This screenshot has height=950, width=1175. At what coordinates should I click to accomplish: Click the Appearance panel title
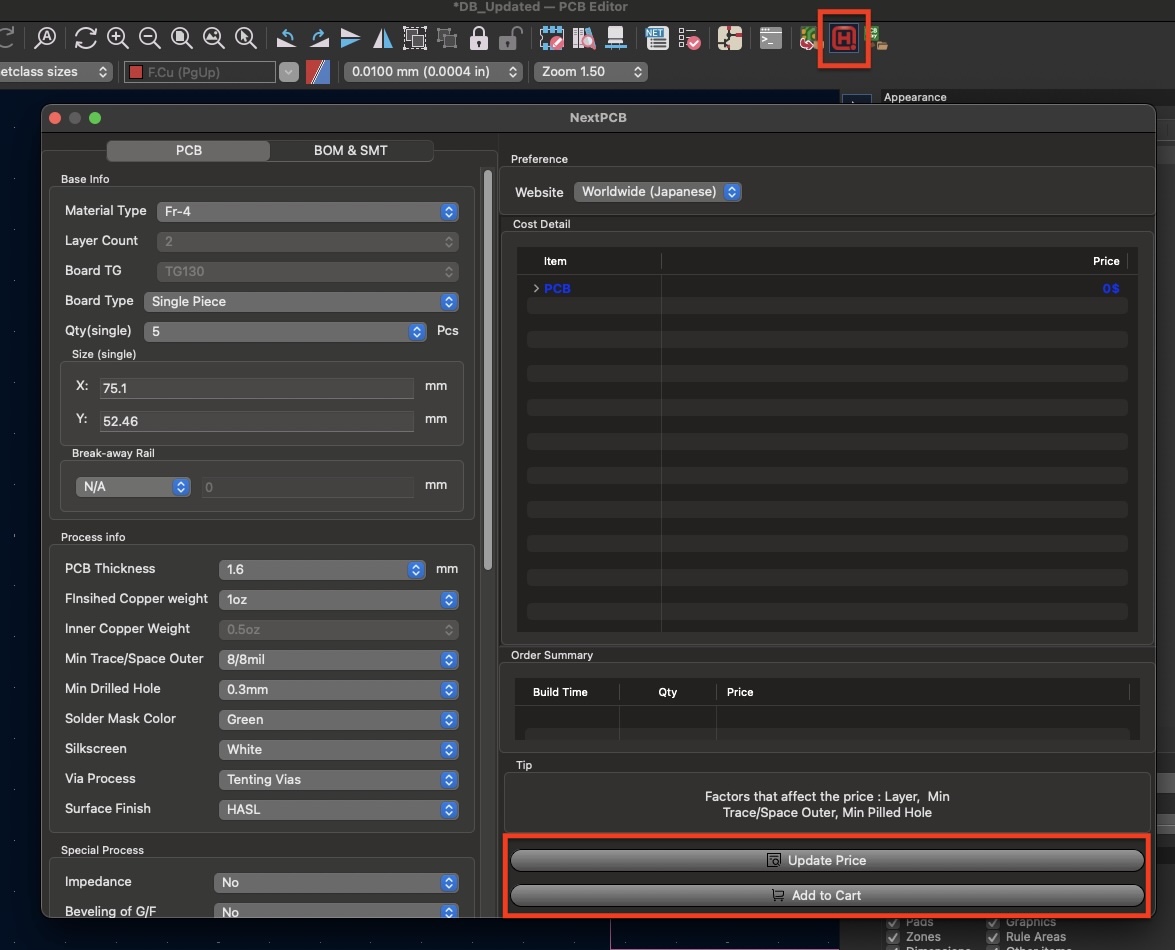coord(914,97)
